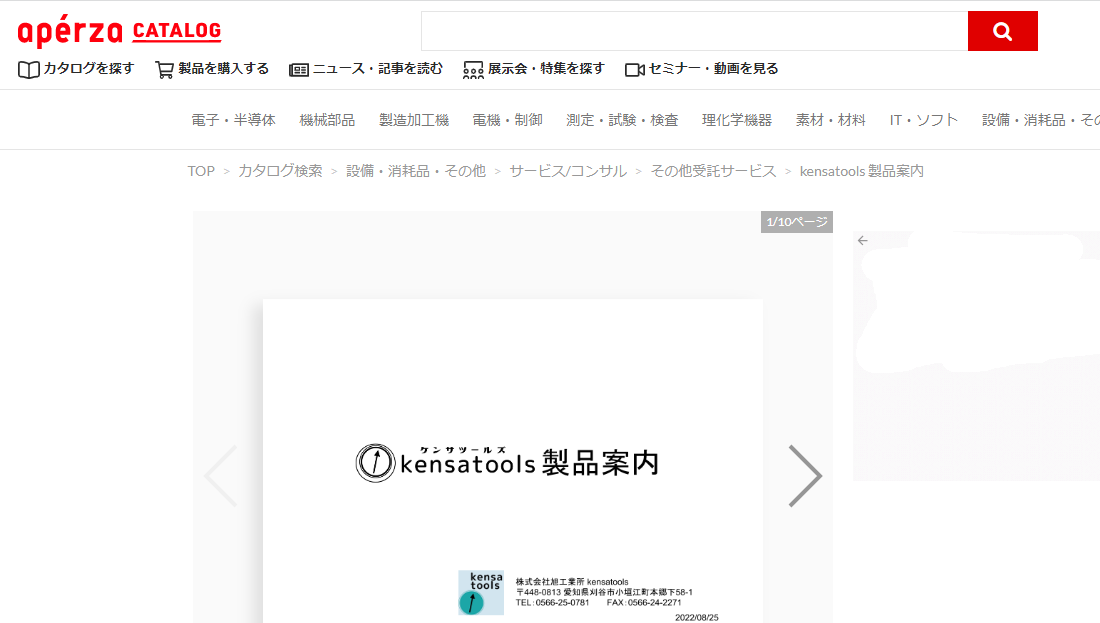Focus the catalog search input field
Image resolution: width=1100 pixels, height=623 pixels.
(x=695, y=31)
